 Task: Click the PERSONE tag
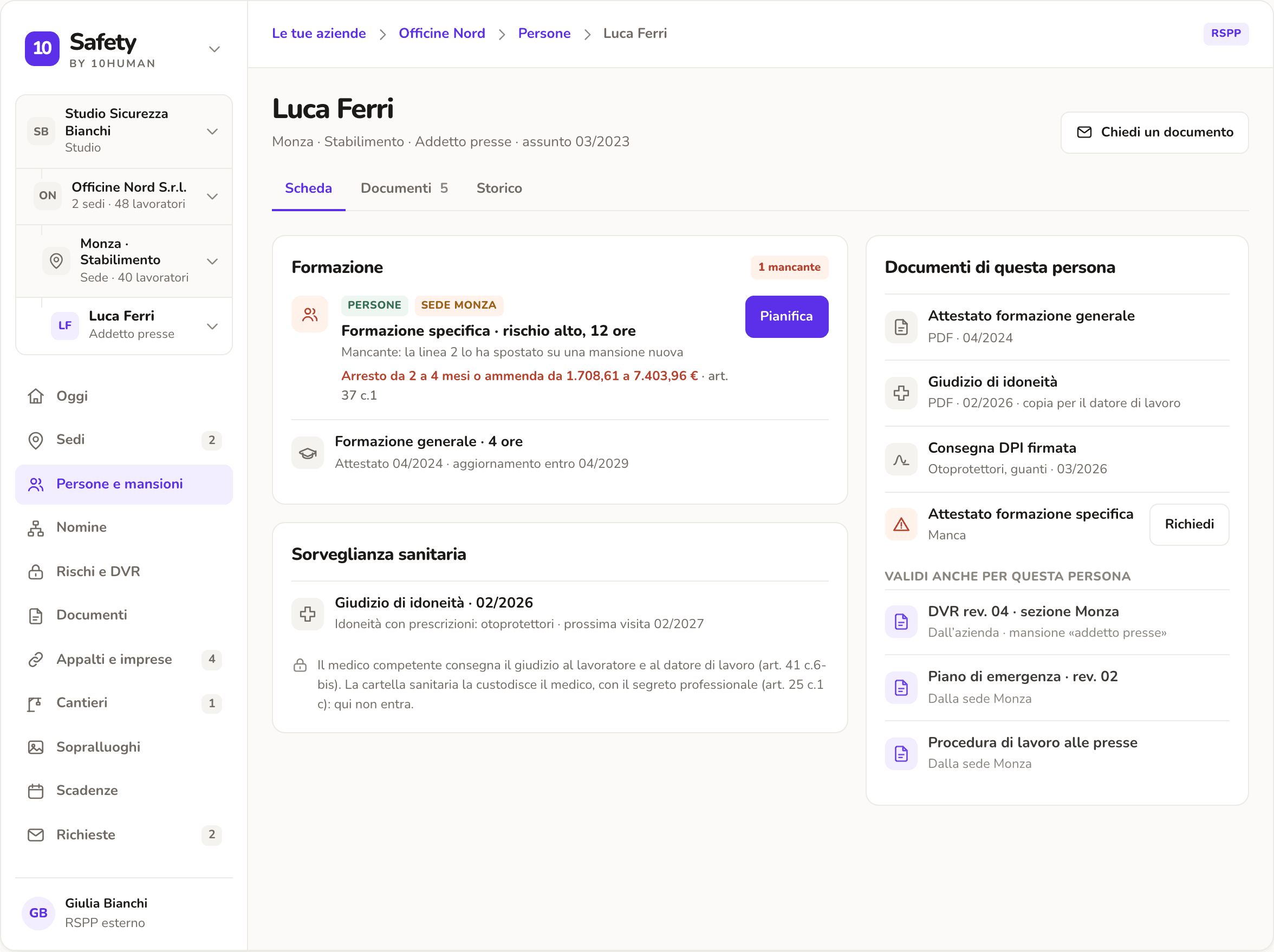coord(374,305)
